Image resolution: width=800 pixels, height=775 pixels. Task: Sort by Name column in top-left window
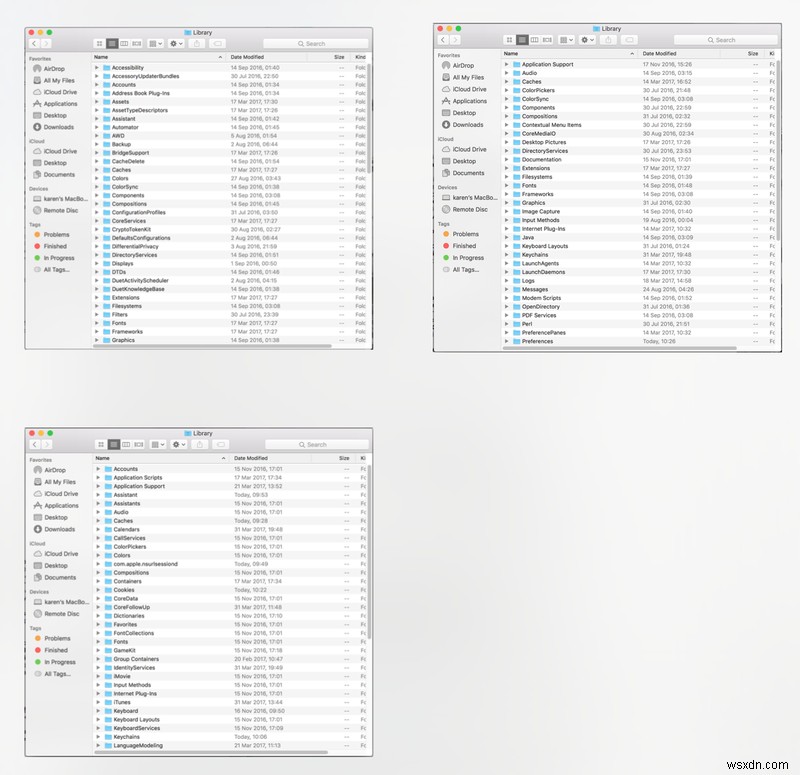(x=159, y=57)
